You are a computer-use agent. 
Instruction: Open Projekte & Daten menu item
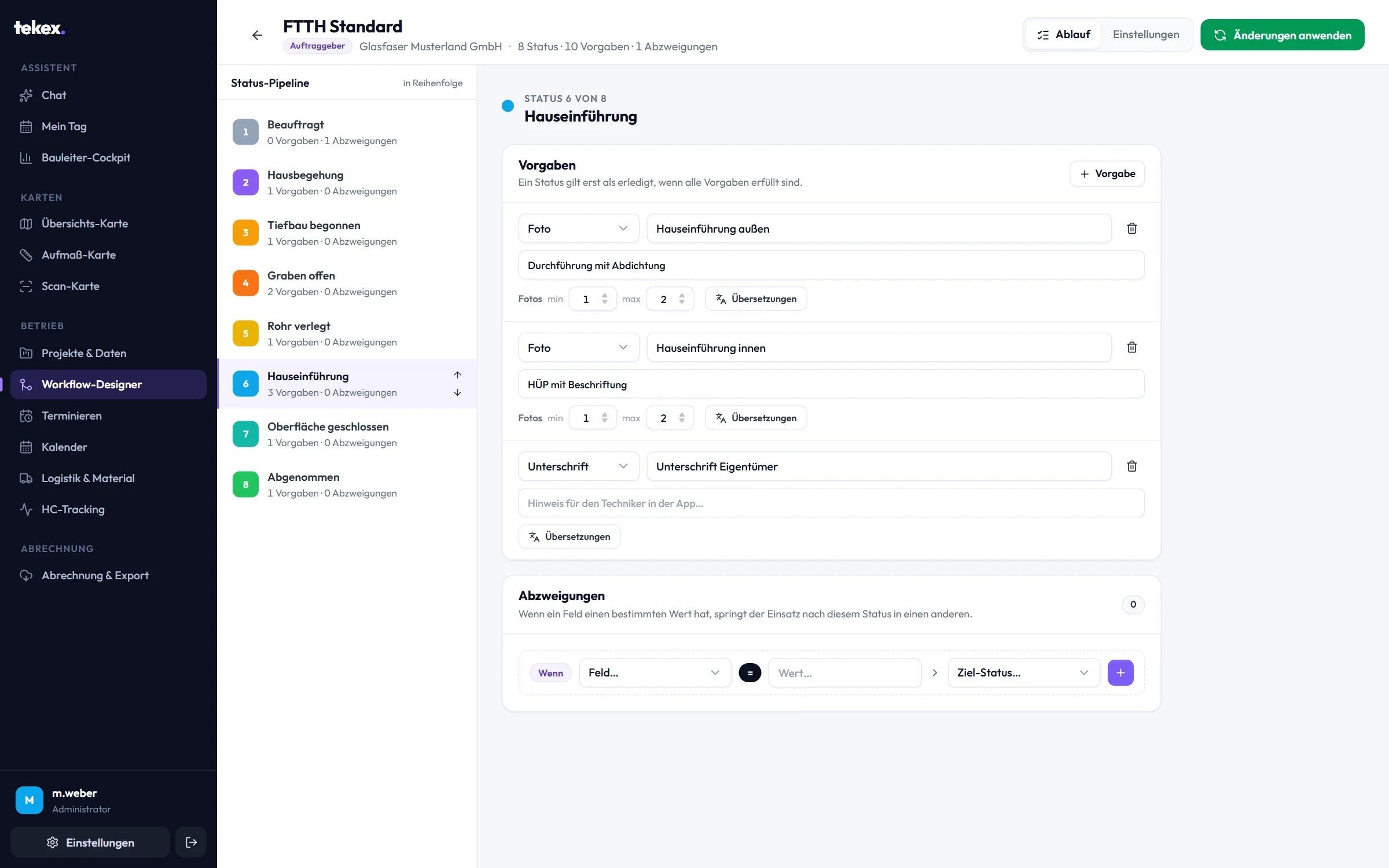pos(108,353)
